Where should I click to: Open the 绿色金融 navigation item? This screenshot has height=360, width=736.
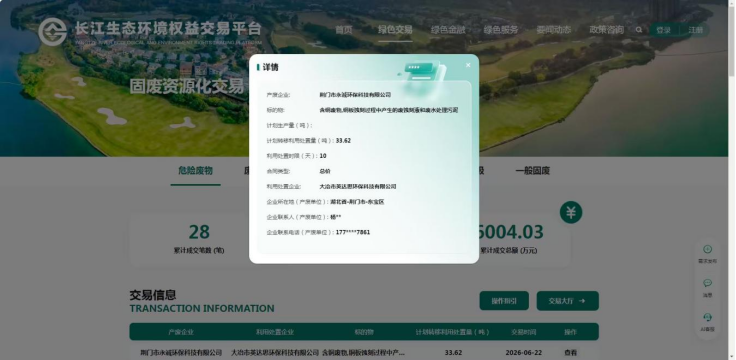point(448,30)
